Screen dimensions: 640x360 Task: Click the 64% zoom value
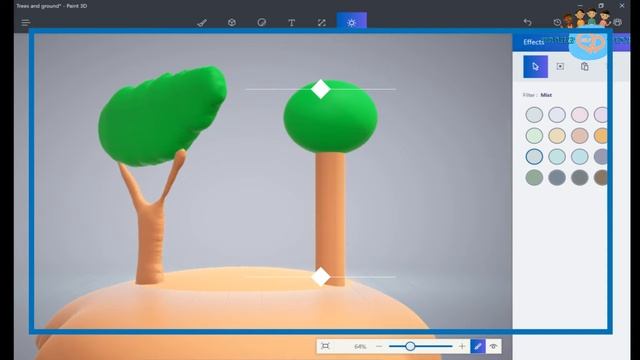360,347
